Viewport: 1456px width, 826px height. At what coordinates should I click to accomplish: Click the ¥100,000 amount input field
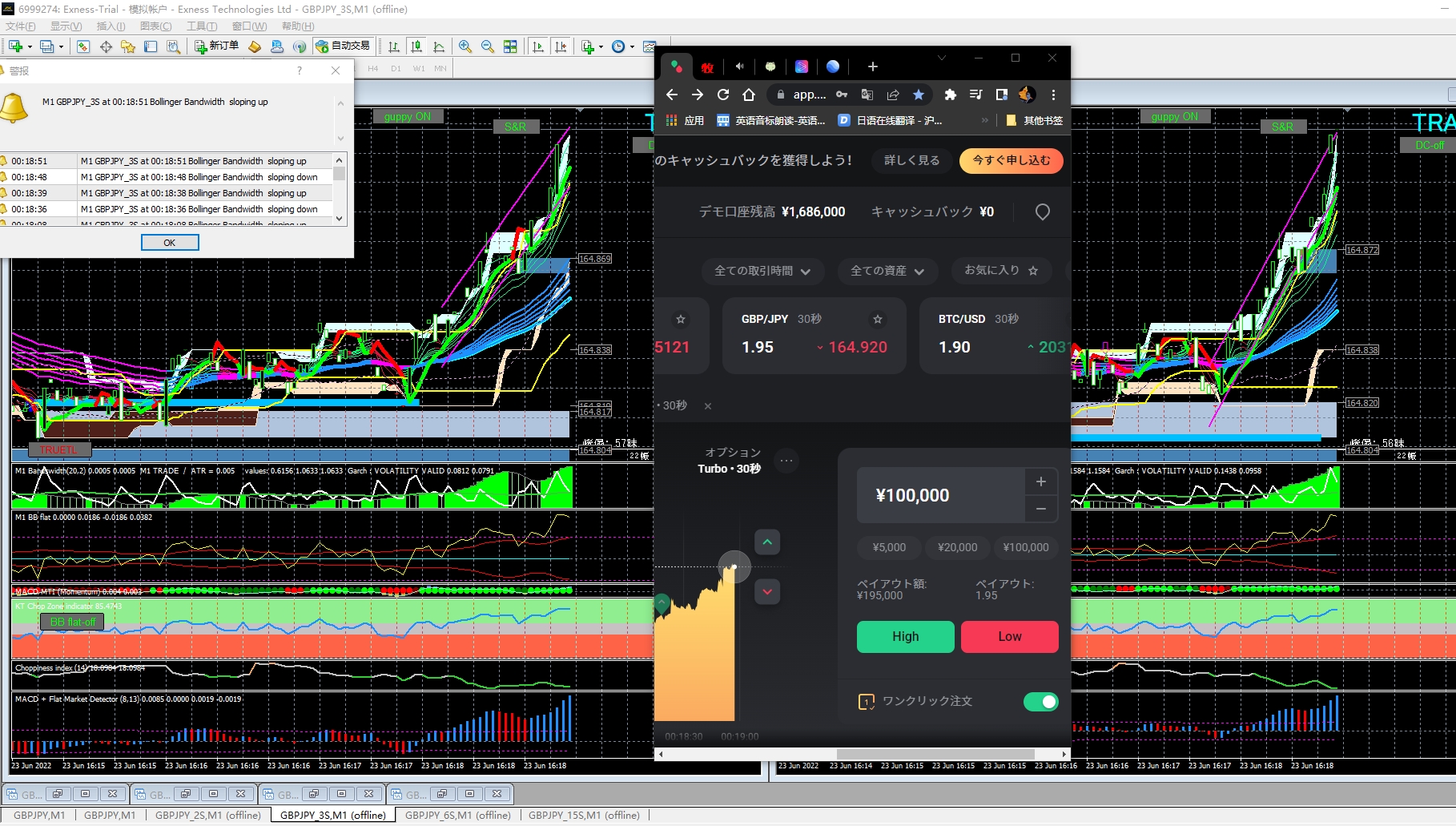[x=941, y=496]
